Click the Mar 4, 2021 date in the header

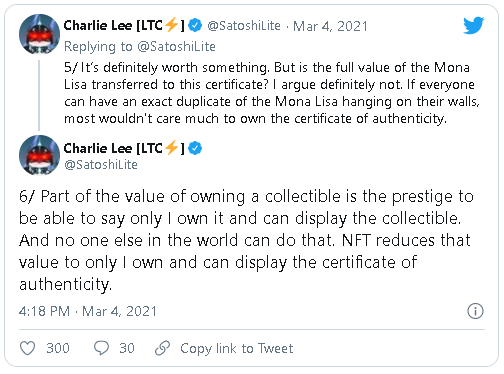330,26
